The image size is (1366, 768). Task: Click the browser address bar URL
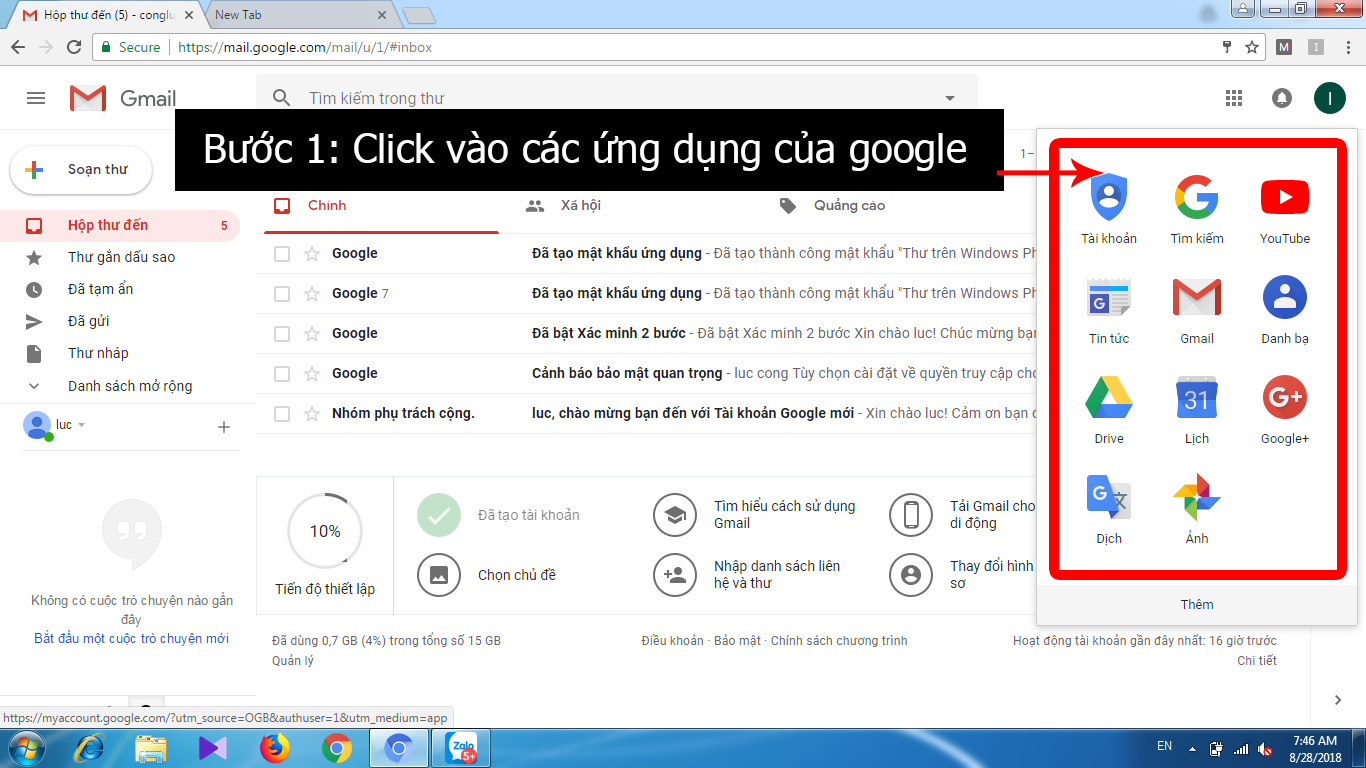tap(305, 47)
